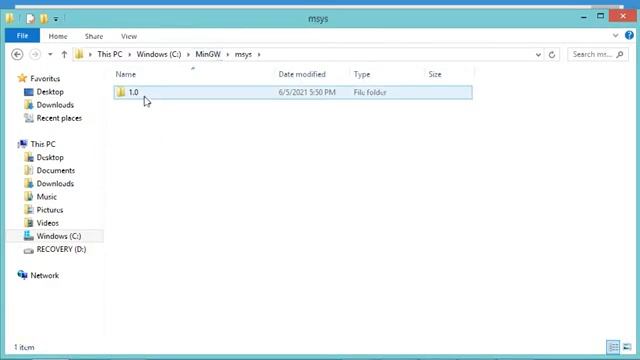Open the Videos folder

click(48, 223)
